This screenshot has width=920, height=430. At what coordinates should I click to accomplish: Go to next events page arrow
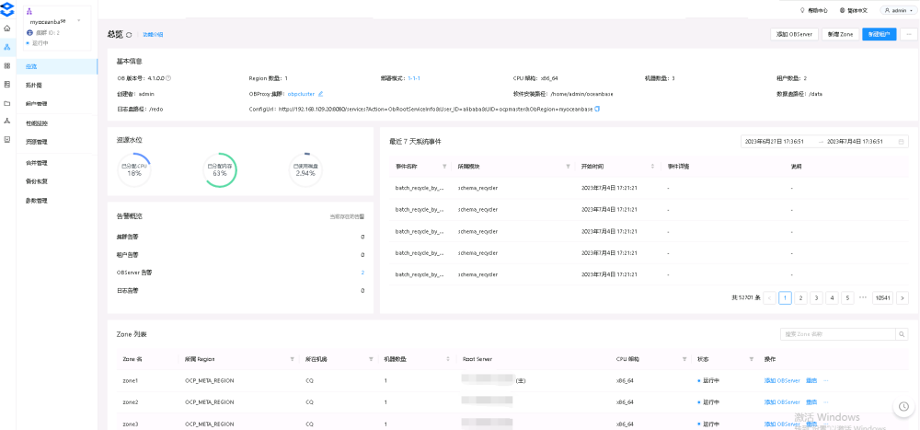pyautogui.click(x=902, y=298)
